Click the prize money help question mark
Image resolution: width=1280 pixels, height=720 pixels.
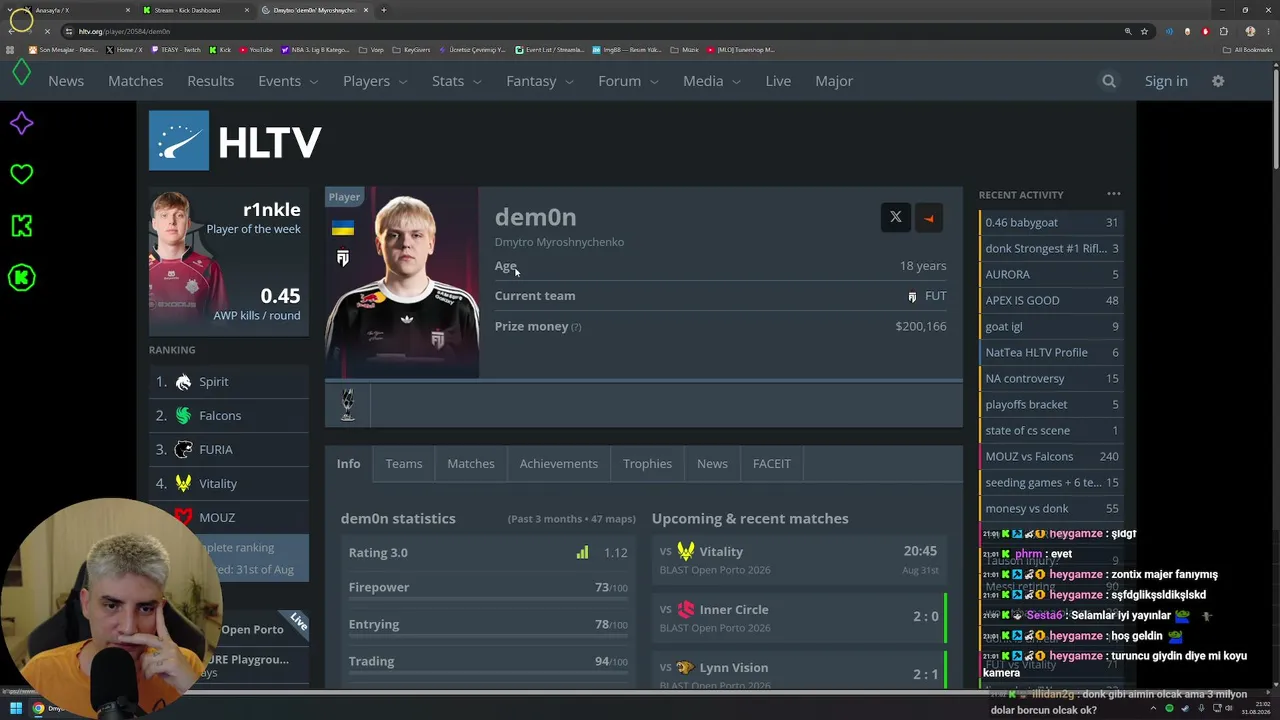pyautogui.click(x=576, y=327)
